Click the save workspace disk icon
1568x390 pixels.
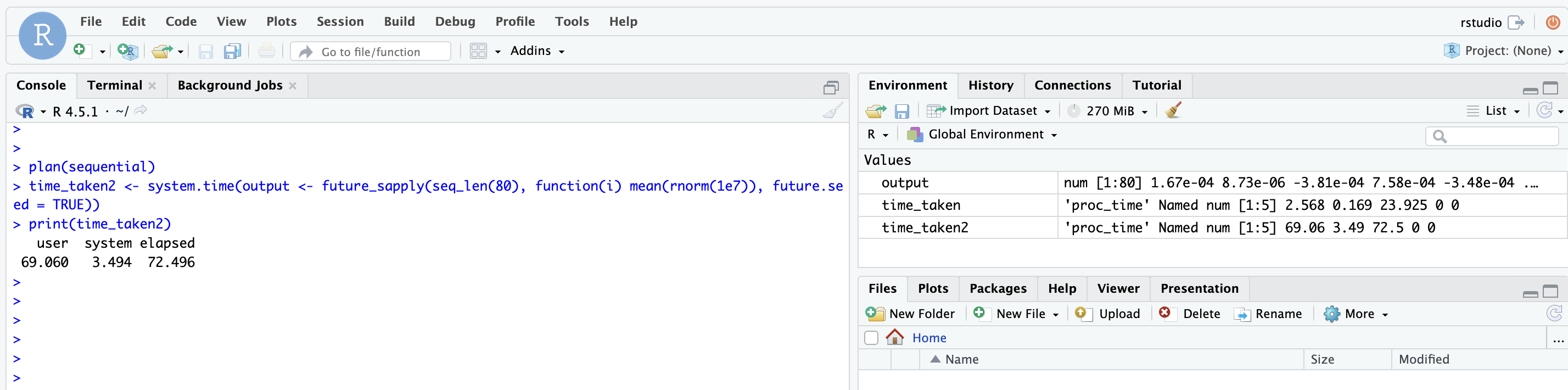[901, 111]
